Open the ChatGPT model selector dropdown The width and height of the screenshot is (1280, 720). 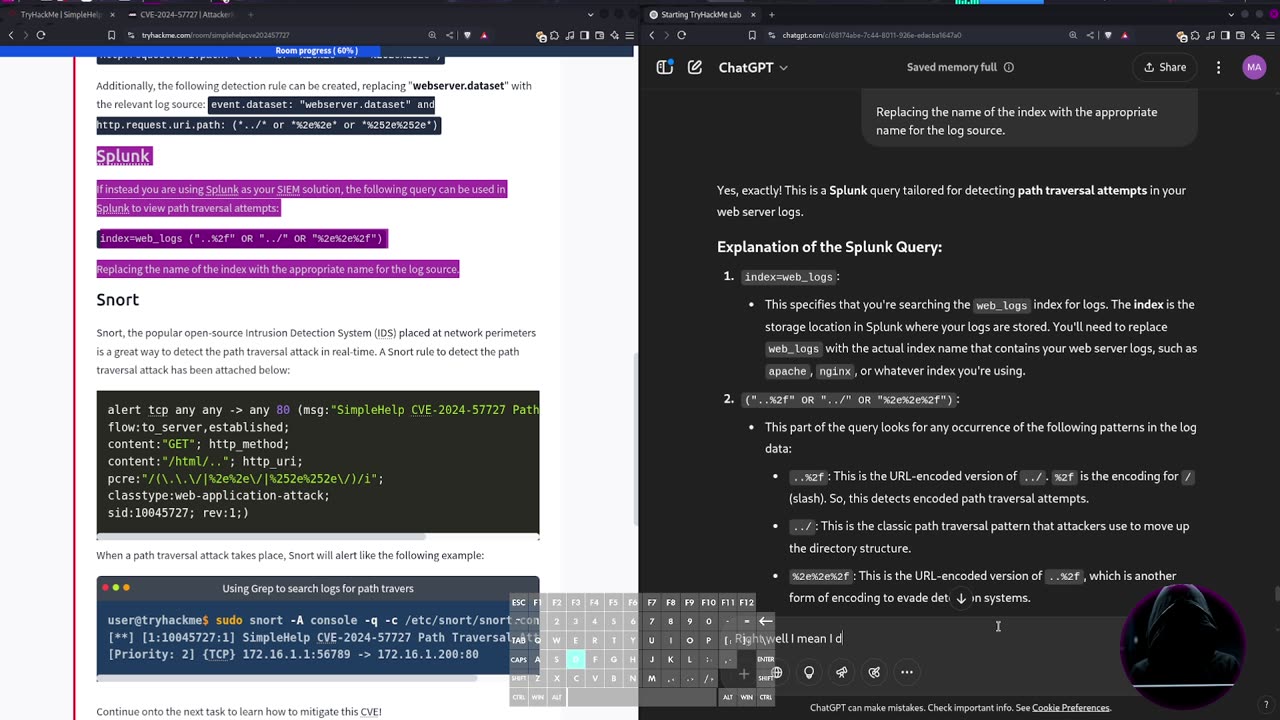click(753, 67)
